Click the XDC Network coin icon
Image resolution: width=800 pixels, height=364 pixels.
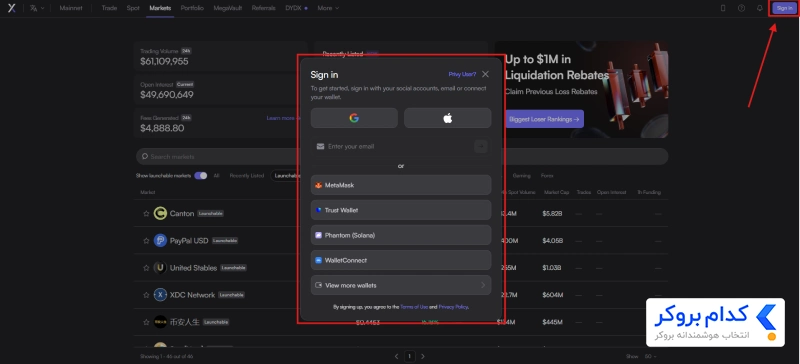[x=160, y=295]
